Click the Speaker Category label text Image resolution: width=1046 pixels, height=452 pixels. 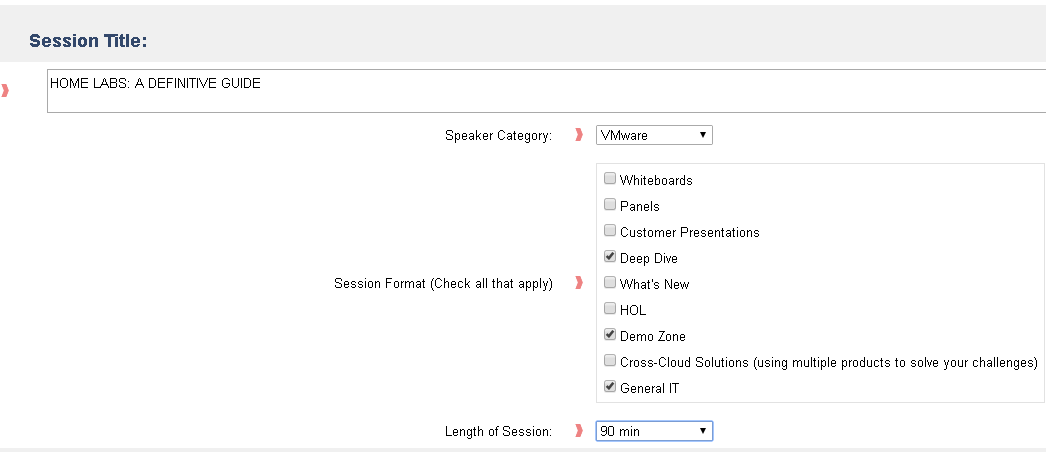tap(498, 136)
